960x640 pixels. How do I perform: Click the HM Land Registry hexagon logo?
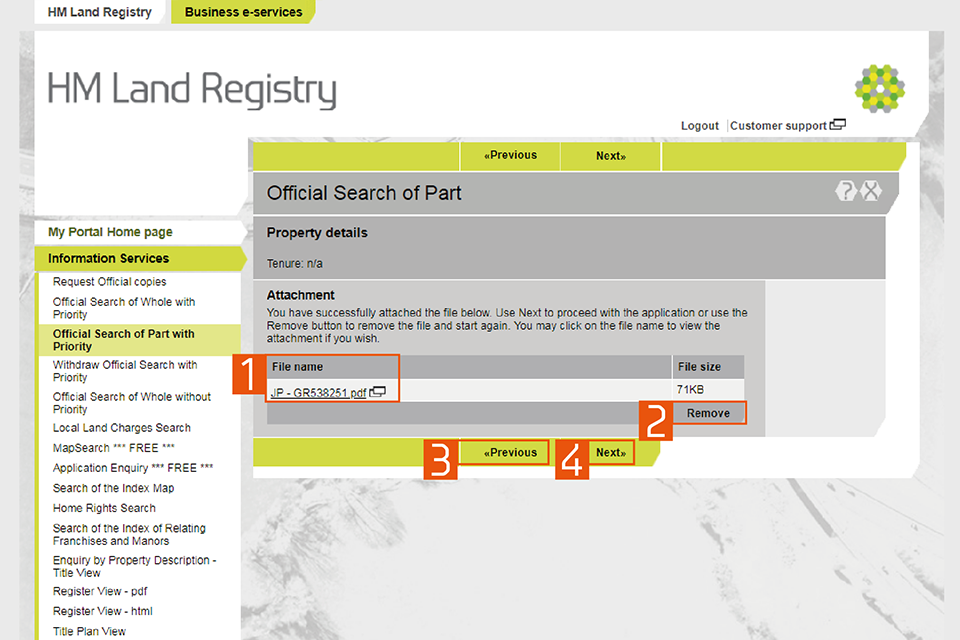click(880, 87)
